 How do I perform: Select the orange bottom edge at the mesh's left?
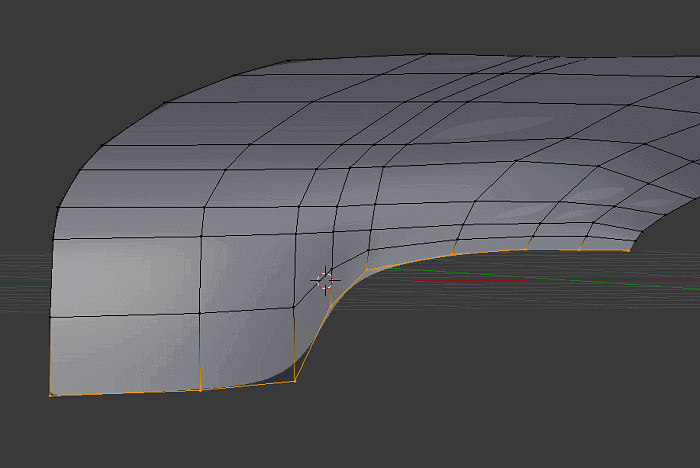click(125, 392)
